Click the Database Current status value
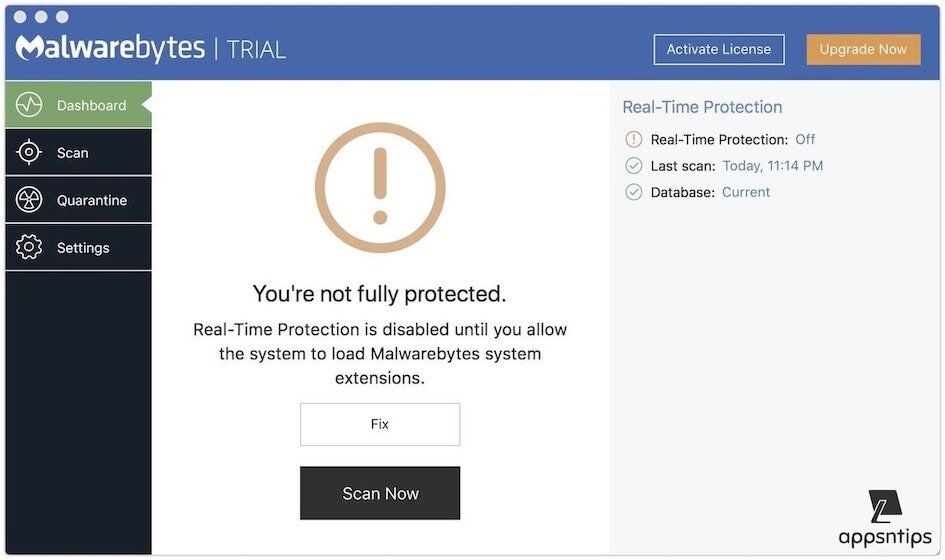945x560 pixels. pyautogui.click(x=746, y=192)
